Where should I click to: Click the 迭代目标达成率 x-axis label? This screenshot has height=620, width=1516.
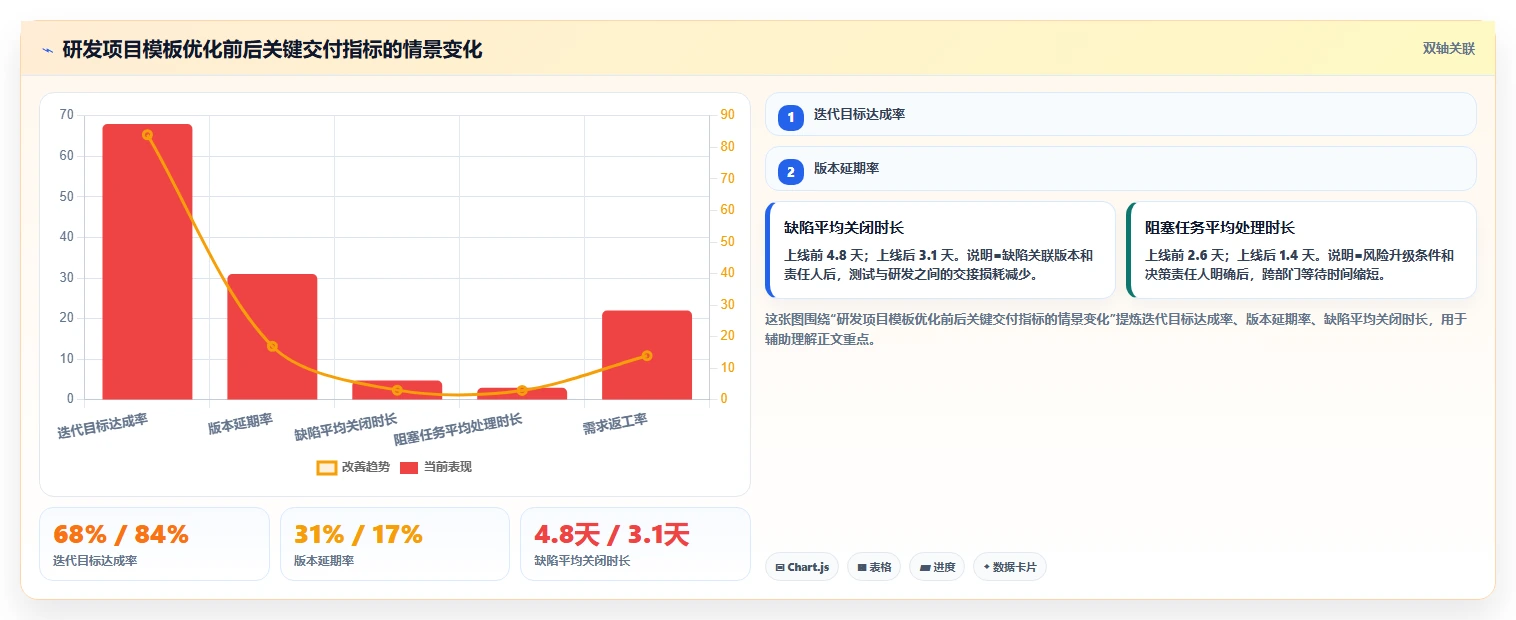pos(103,426)
